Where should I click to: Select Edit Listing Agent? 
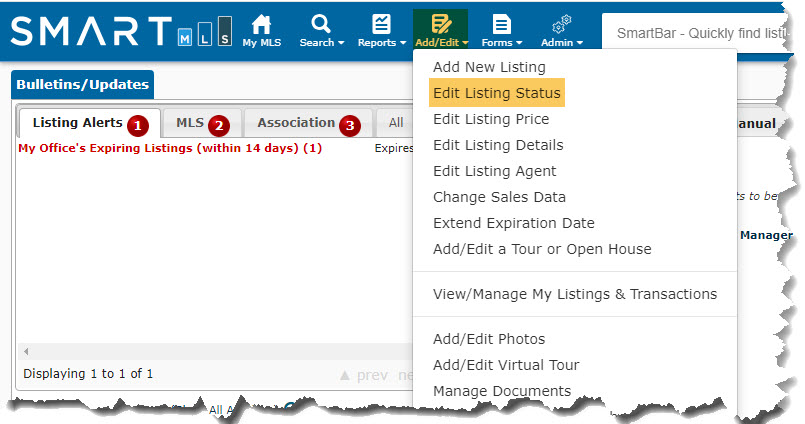coord(494,171)
